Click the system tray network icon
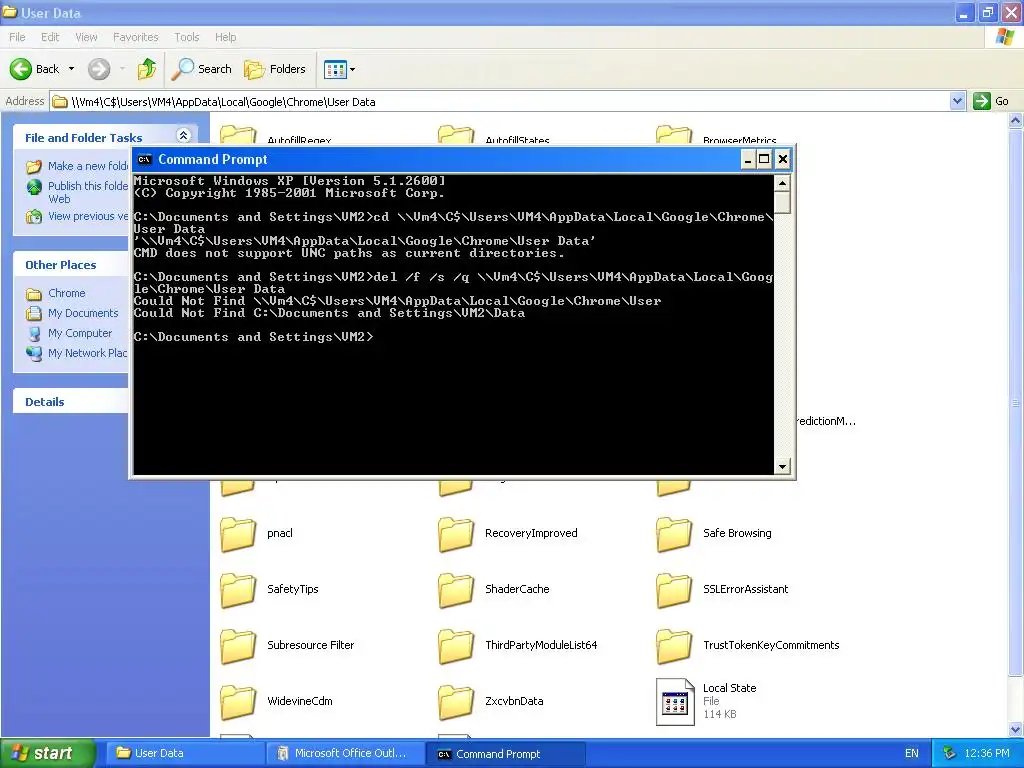This screenshot has height=768, width=1024. click(x=949, y=754)
